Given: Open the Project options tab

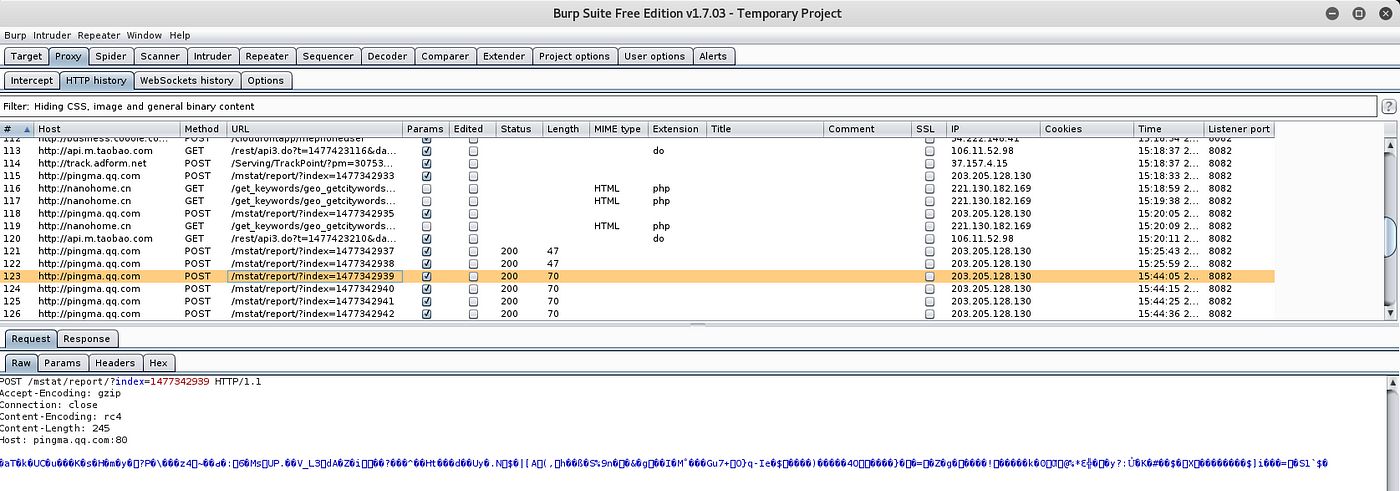Looking at the screenshot, I should coord(574,56).
